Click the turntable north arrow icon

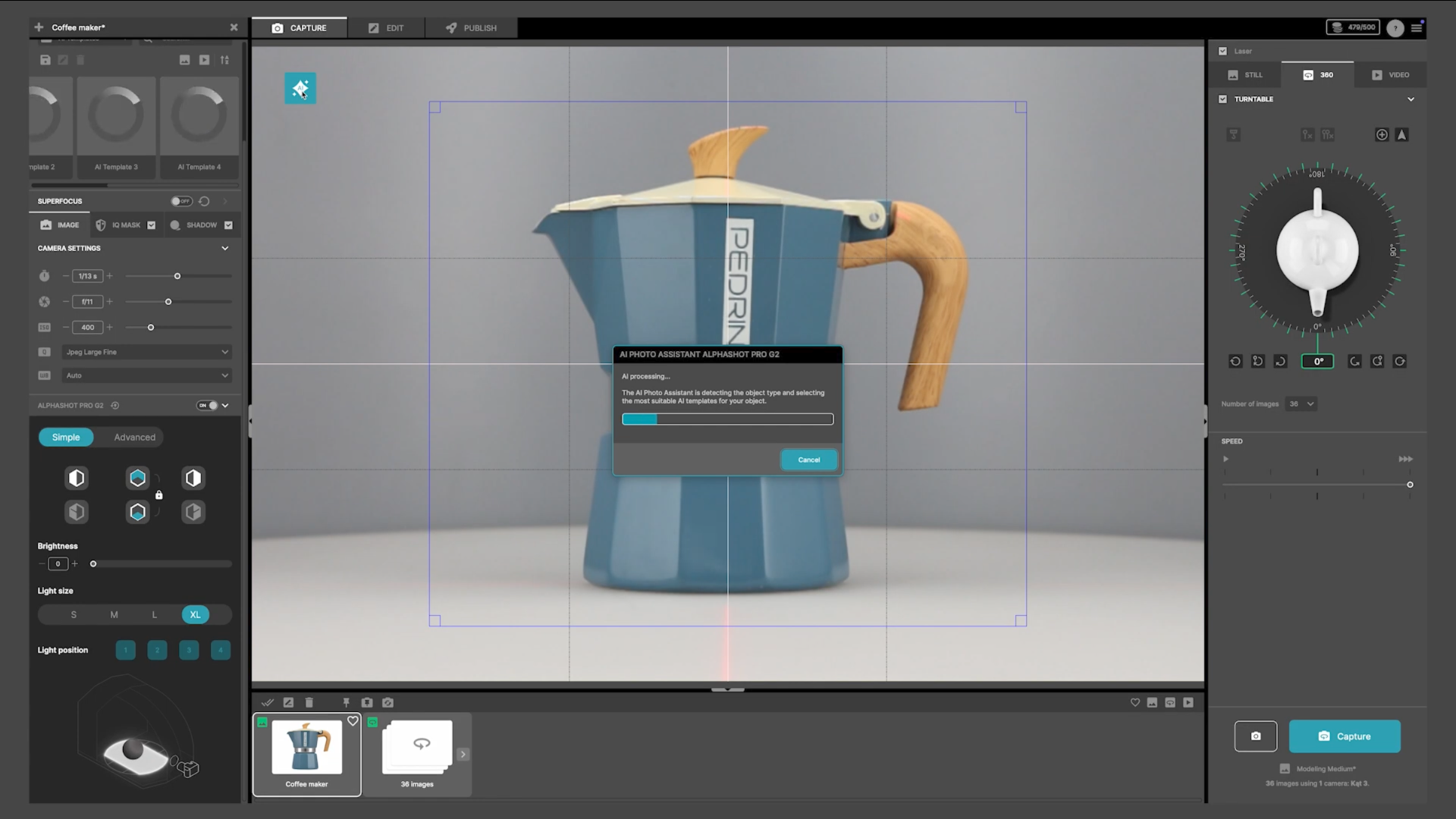point(1402,135)
